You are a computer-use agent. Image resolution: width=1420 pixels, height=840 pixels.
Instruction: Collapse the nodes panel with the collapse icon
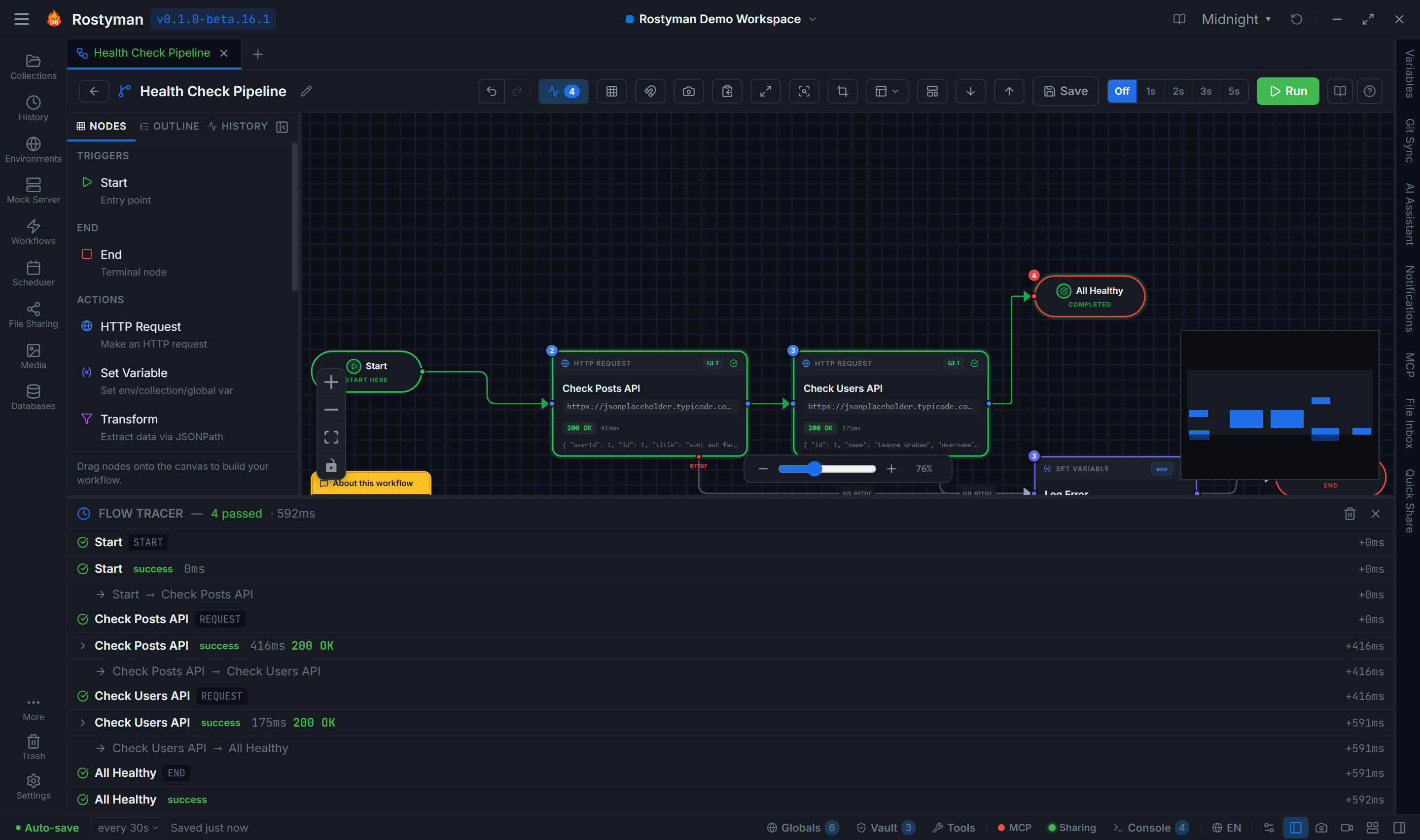(282, 127)
